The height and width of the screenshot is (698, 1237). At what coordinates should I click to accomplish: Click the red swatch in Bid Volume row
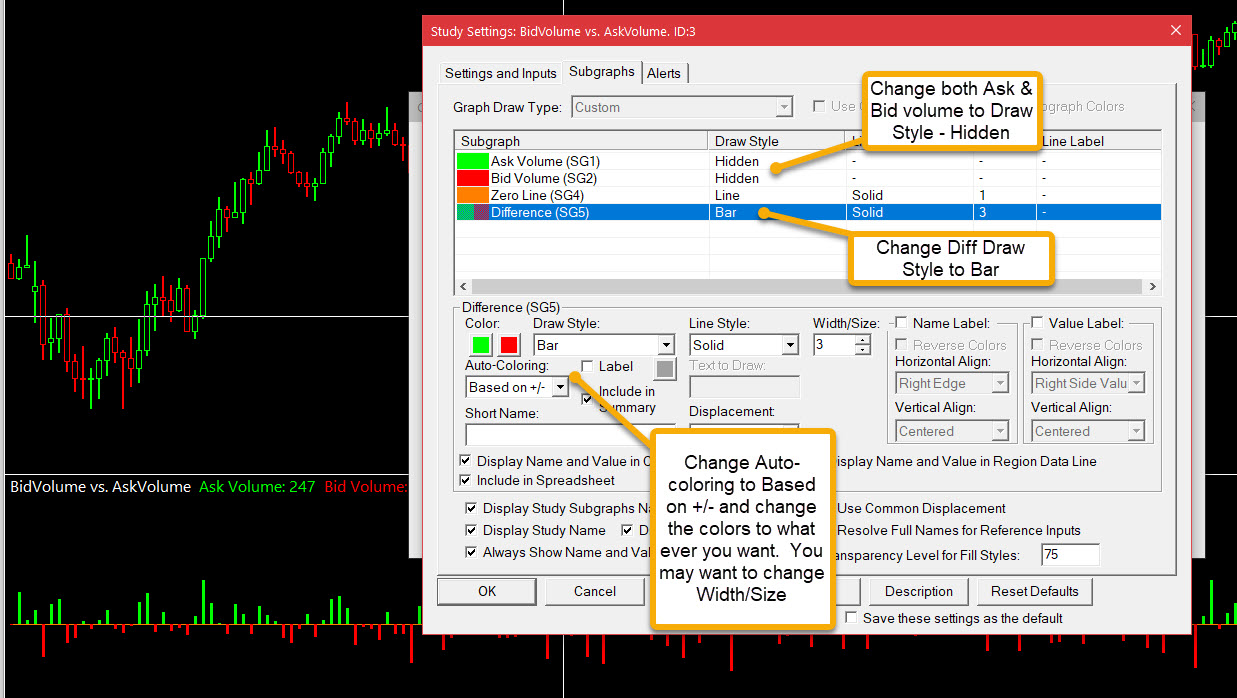(x=472, y=178)
